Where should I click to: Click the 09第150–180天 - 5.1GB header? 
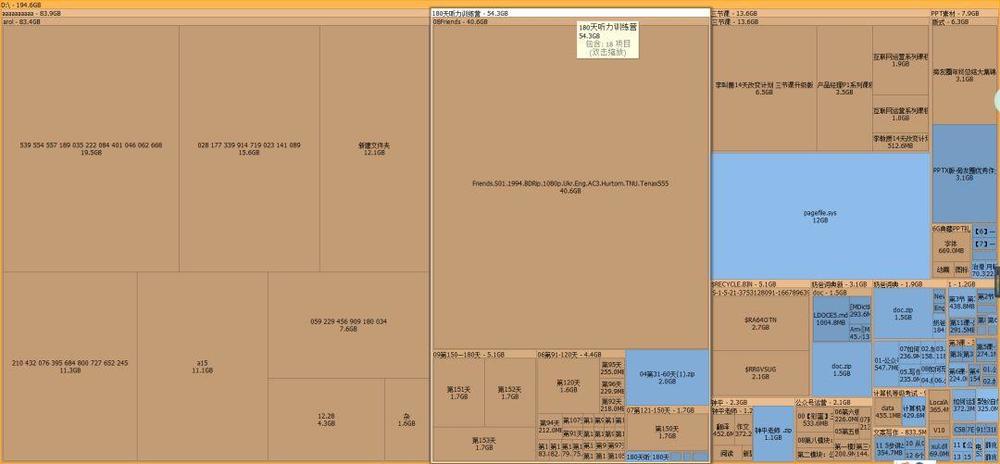[485, 354]
